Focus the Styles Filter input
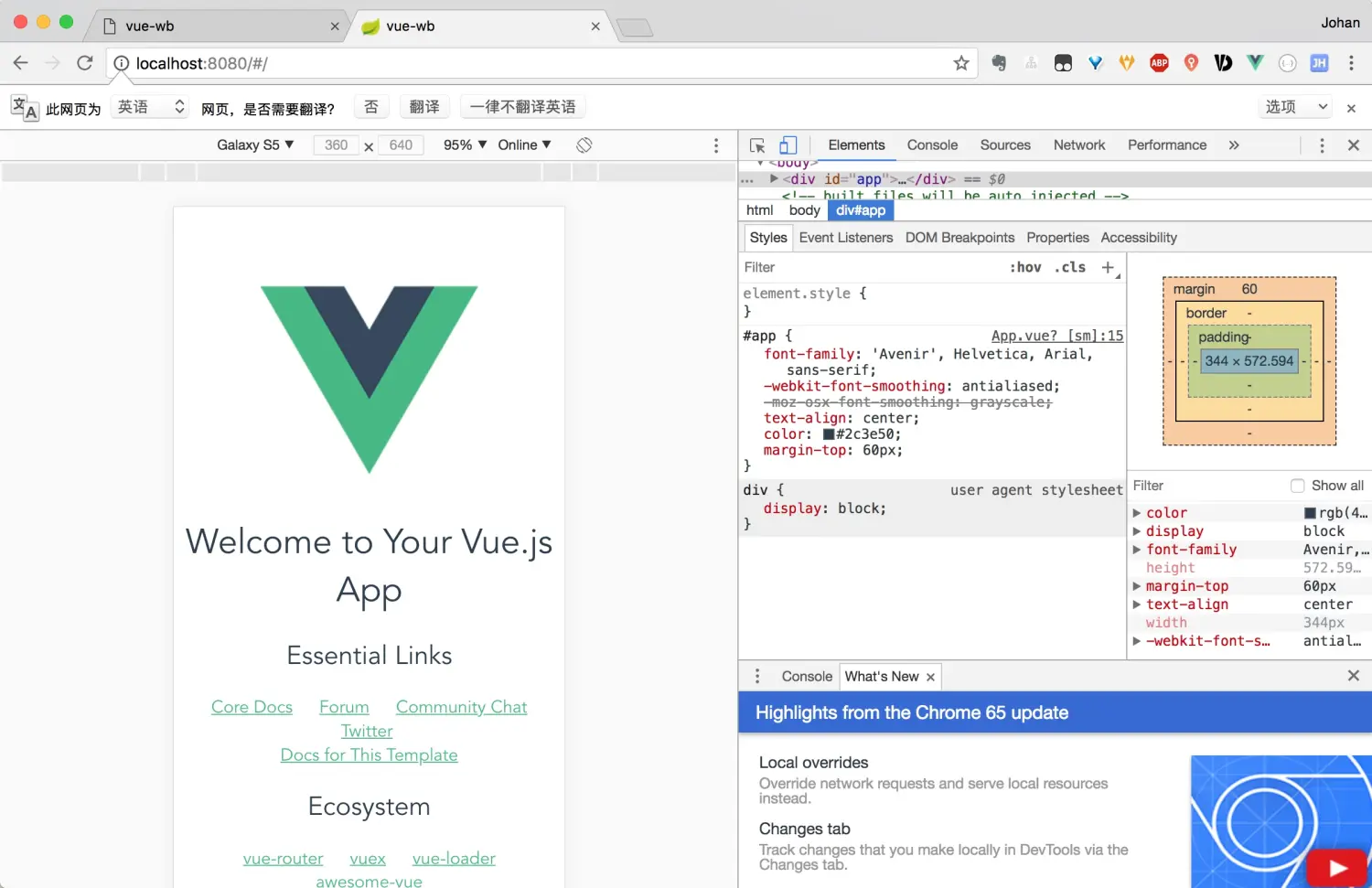This screenshot has height=888, width=1372. click(869, 267)
